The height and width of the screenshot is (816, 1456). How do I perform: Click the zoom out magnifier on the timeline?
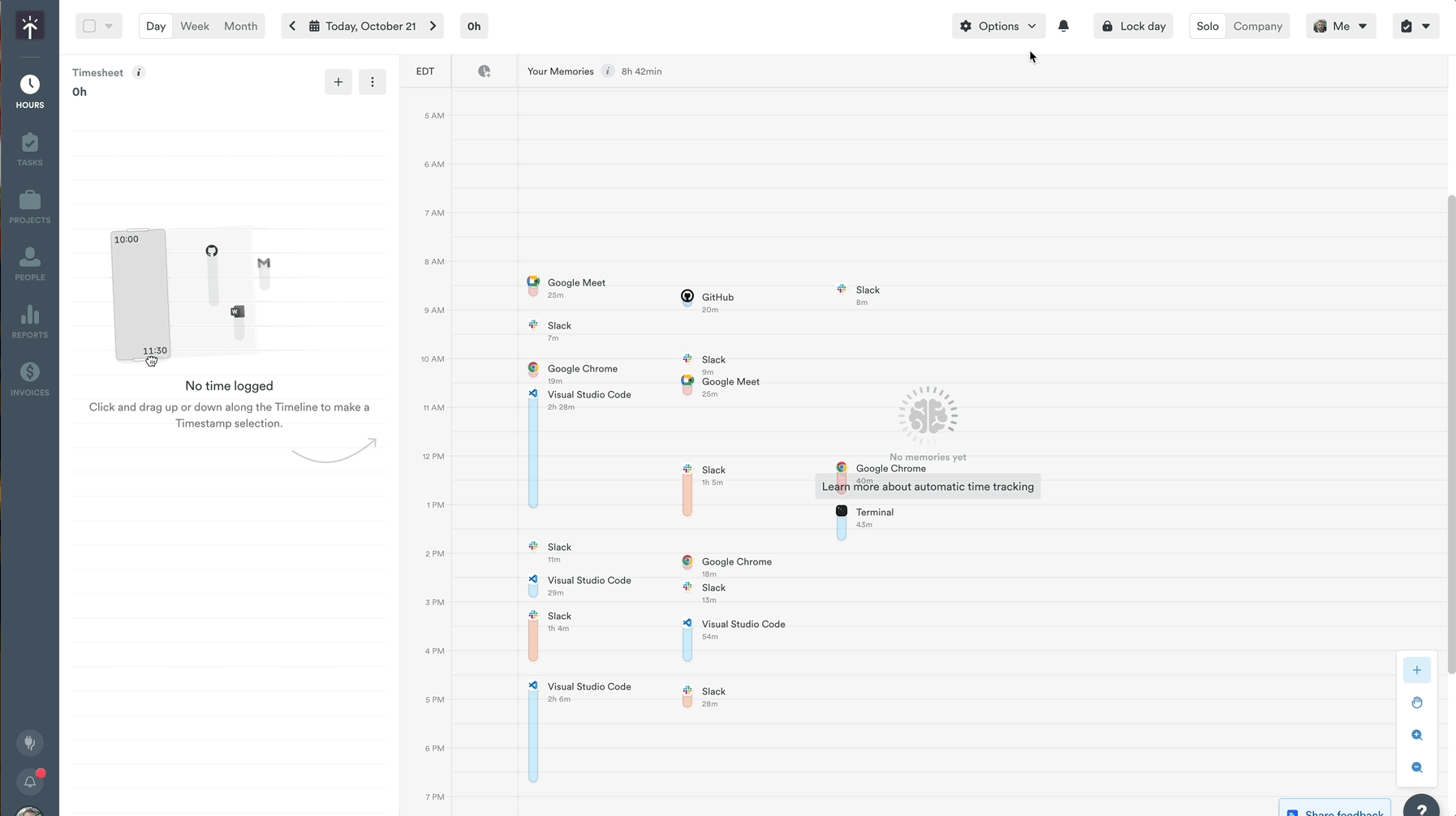pyautogui.click(x=1417, y=767)
